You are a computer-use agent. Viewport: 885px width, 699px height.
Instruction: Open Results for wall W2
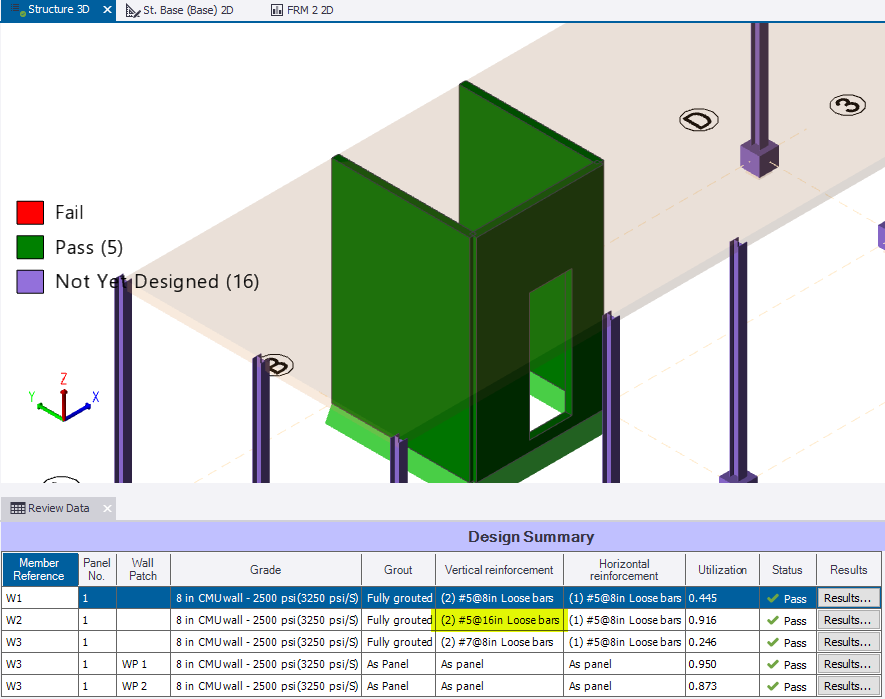pyautogui.click(x=848, y=620)
